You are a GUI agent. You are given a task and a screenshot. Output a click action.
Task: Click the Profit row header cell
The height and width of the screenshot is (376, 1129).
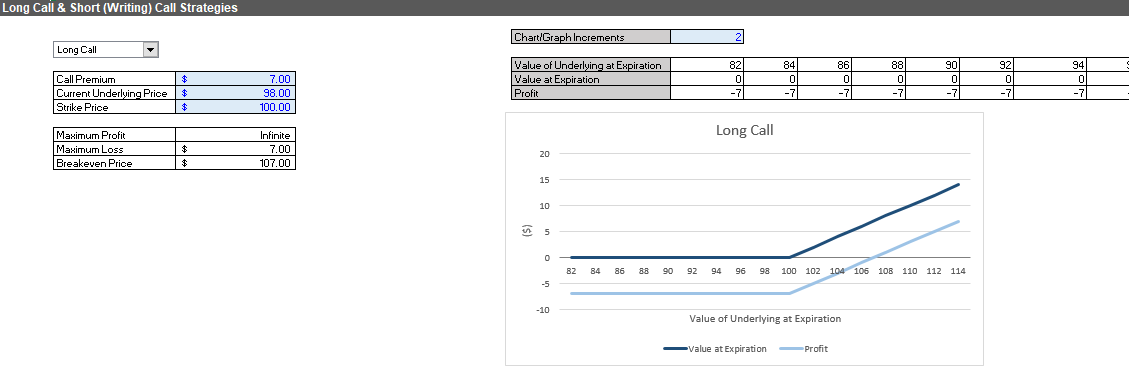(x=590, y=93)
